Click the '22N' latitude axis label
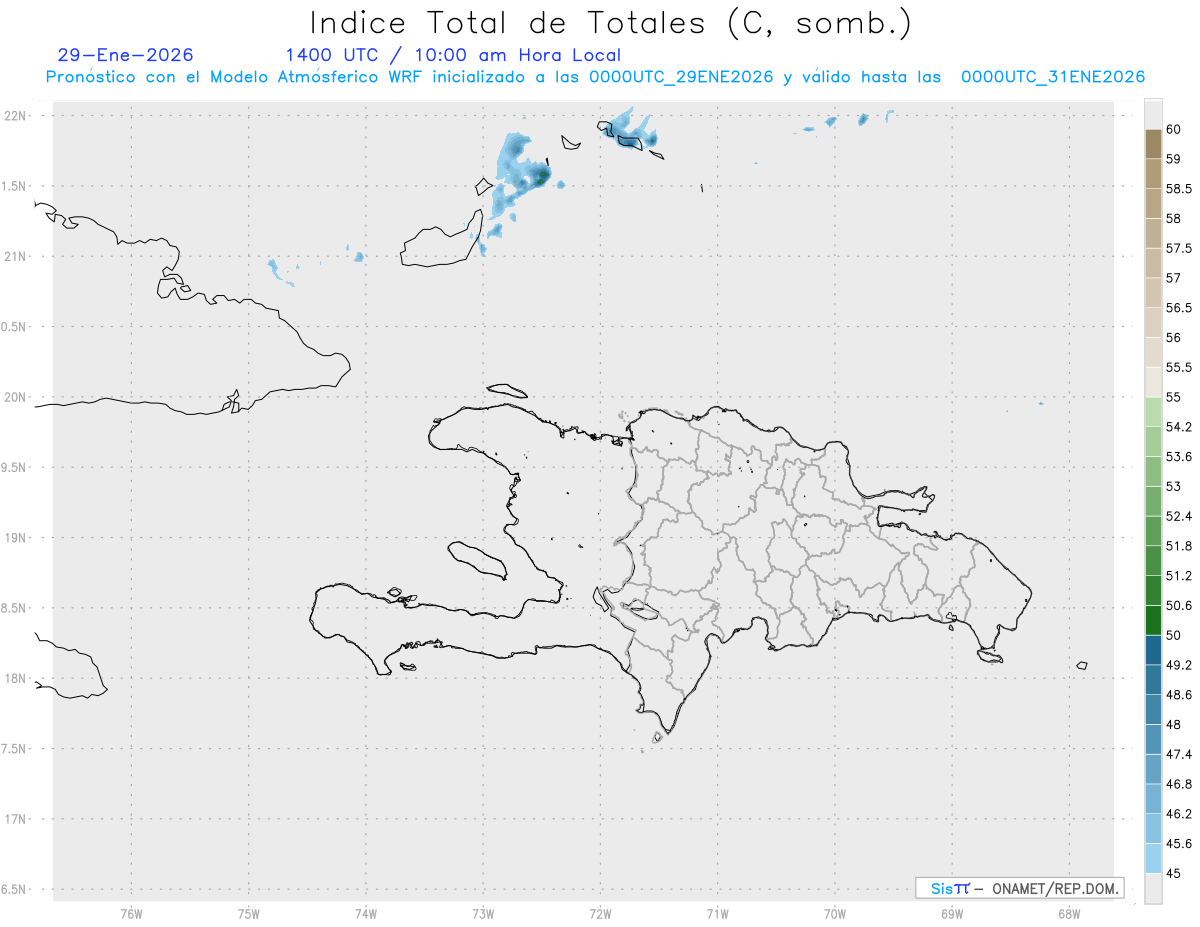The image size is (1200, 927). click(17, 115)
